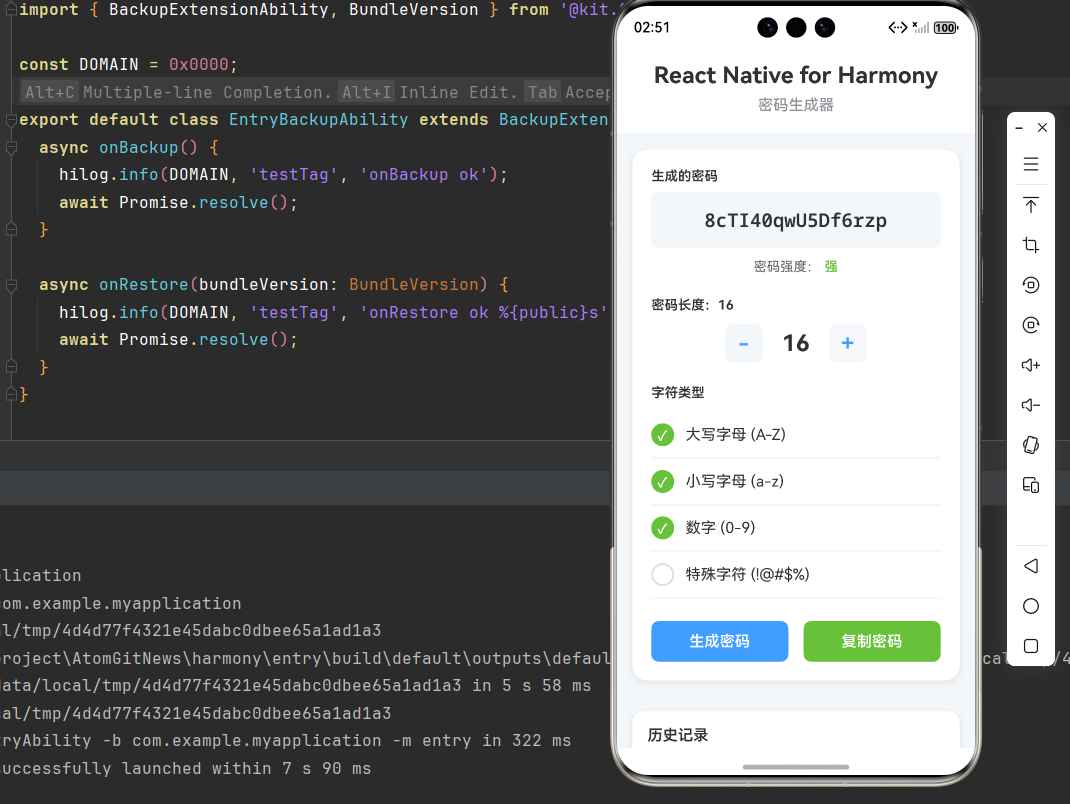Click the 'onBackup ok' string in code
The height and width of the screenshot is (804, 1070).
(x=424, y=175)
